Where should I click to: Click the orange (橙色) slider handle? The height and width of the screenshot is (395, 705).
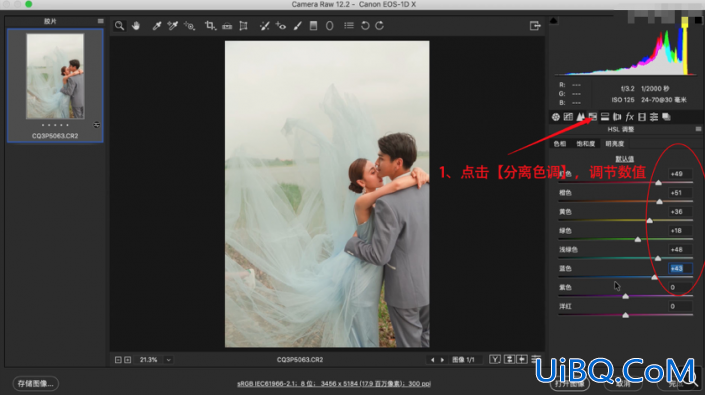click(x=659, y=201)
